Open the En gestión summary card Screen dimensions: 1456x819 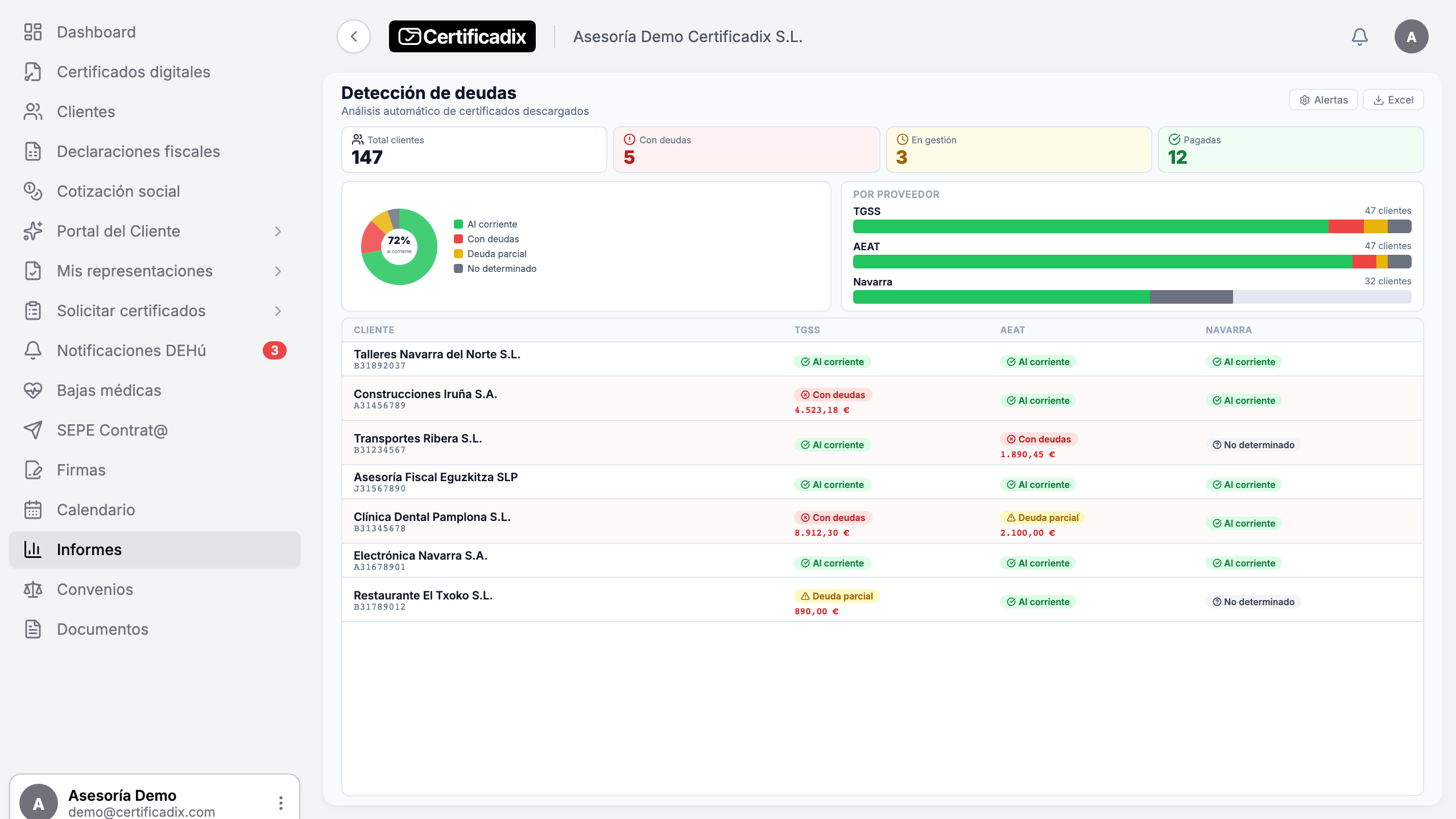[1019, 149]
